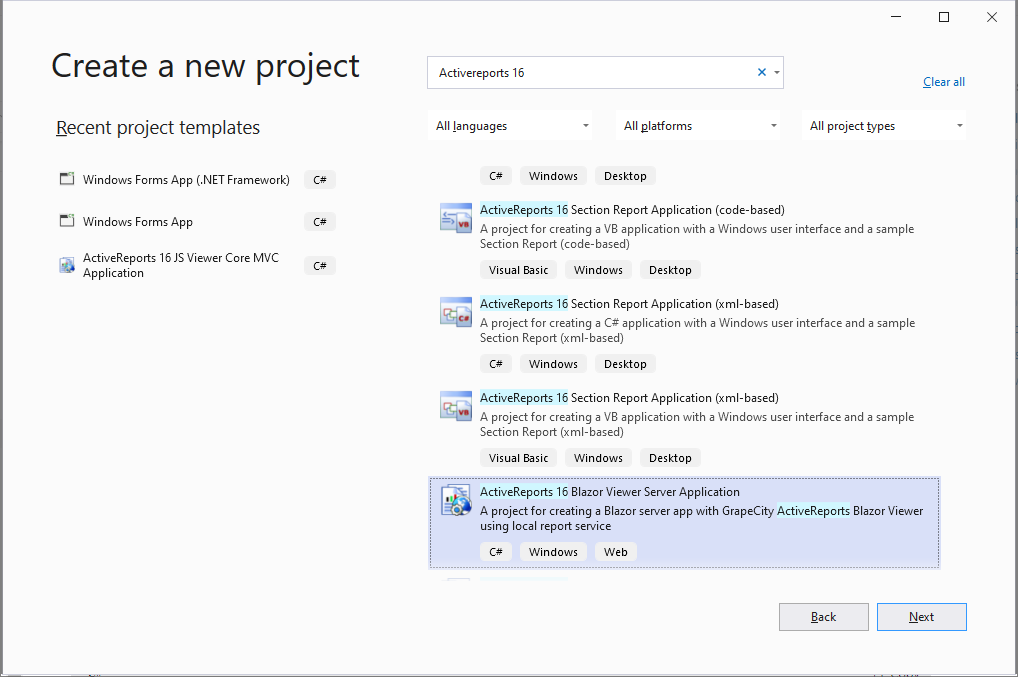This screenshot has width=1018, height=677.
Task: Click the VB Section Report (xml-based) template icon
Action: pyautogui.click(x=456, y=406)
